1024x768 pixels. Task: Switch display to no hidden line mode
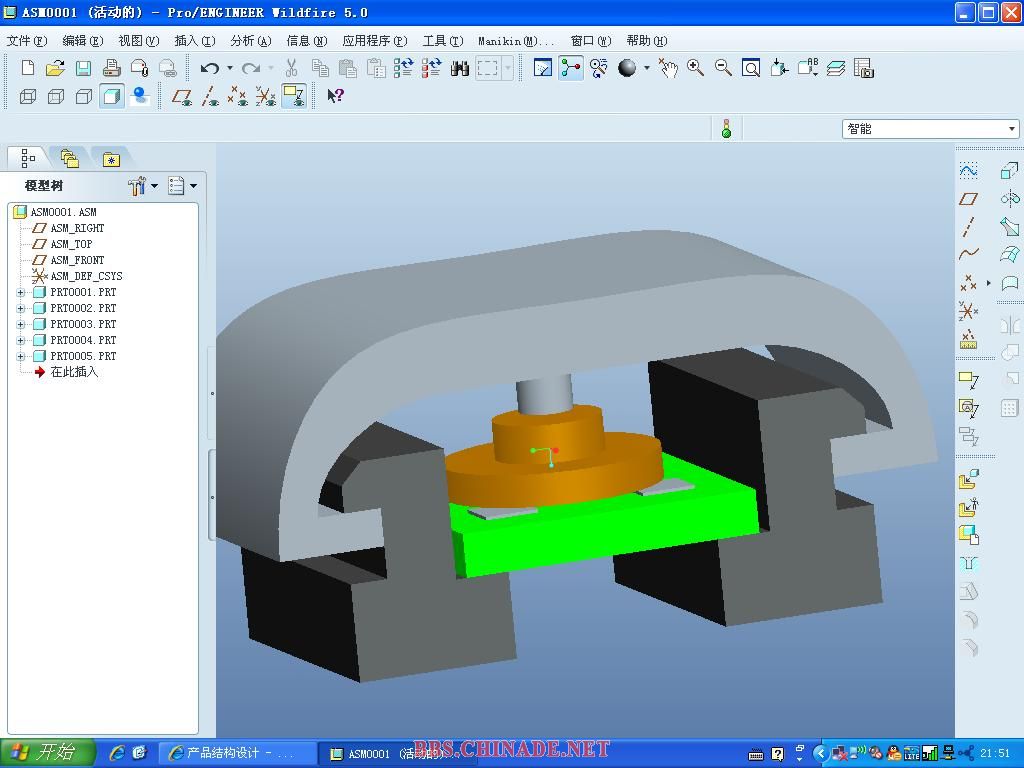[84, 97]
